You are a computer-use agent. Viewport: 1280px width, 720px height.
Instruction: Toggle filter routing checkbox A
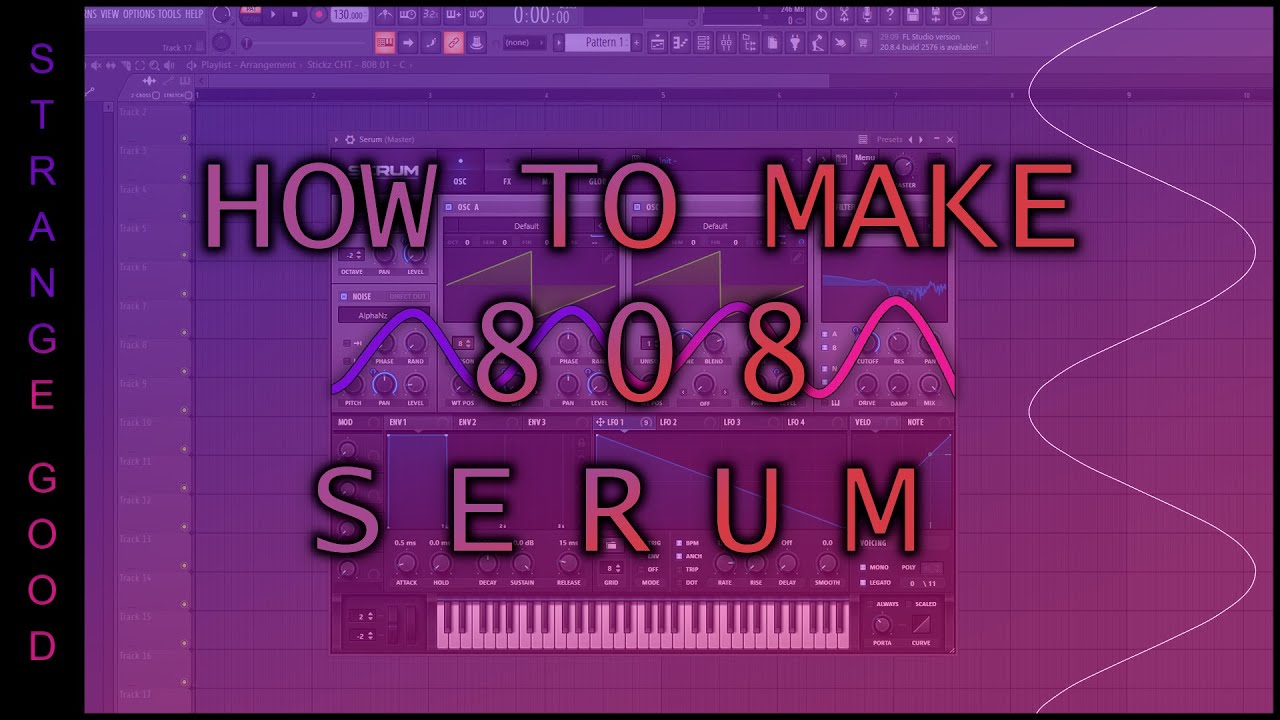click(825, 334)
